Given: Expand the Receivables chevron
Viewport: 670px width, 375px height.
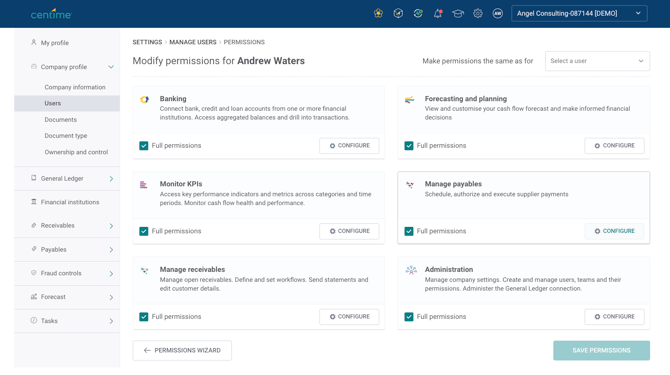Looking at the screenshot, I should coord(111,226).
